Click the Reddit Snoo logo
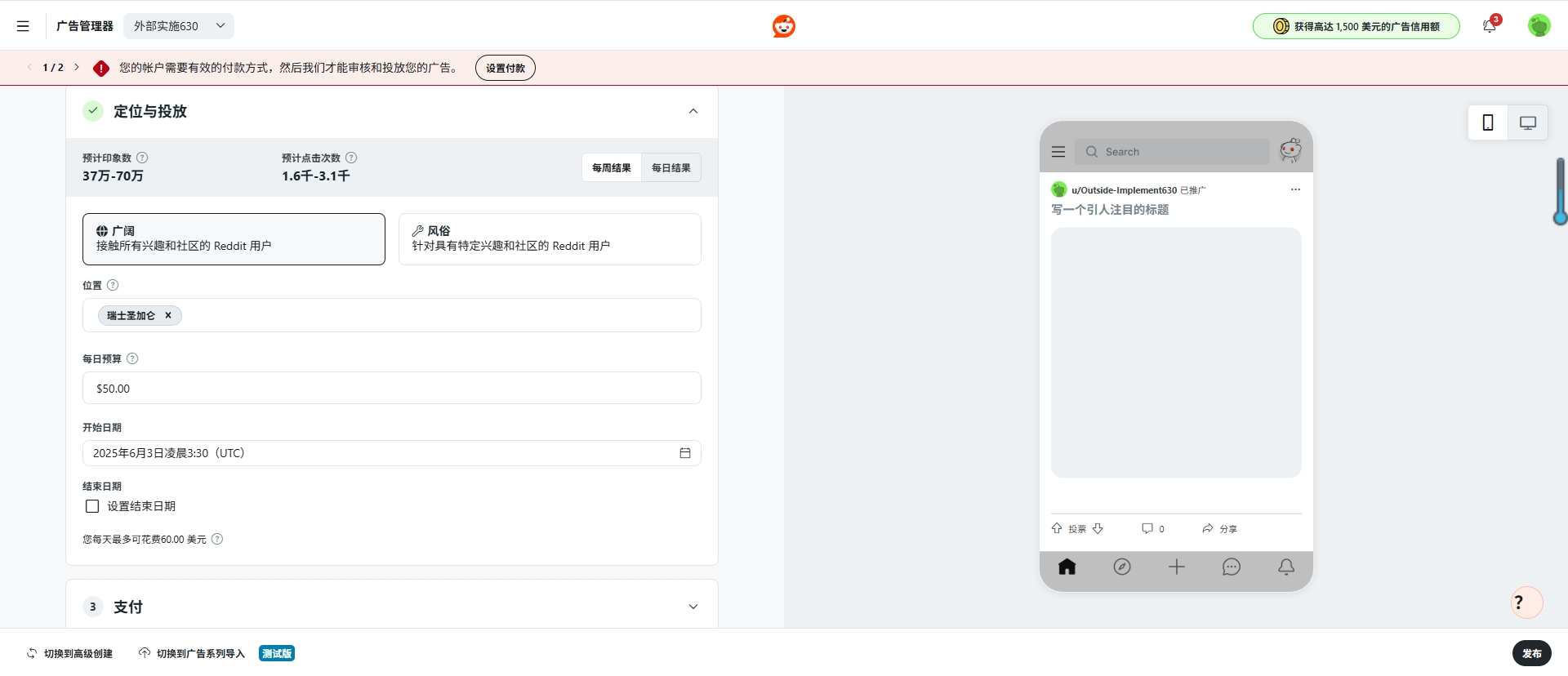The image size is (1568, 676). click(784, 26)
